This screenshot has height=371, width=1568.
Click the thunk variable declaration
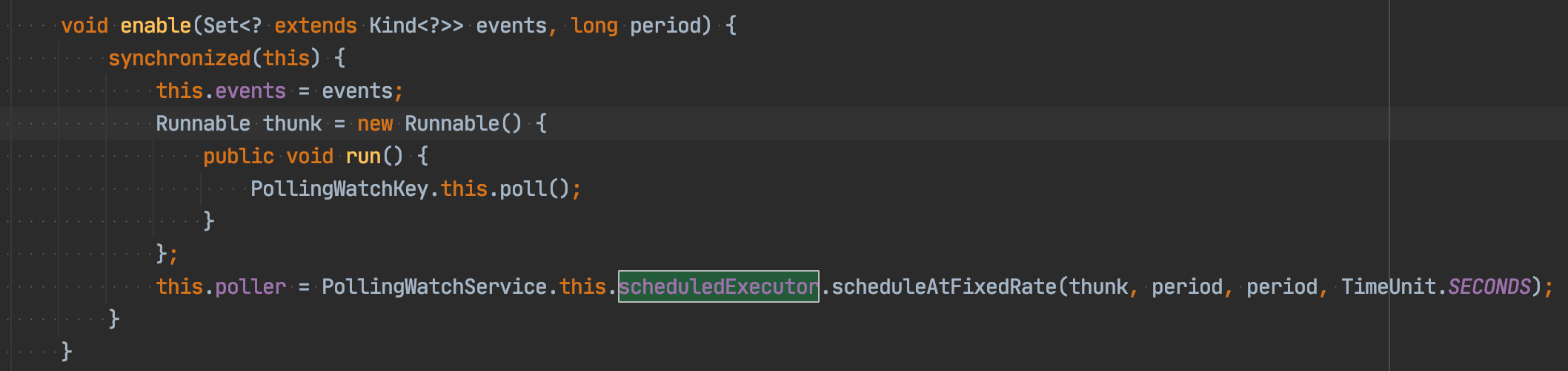click(293, 123)
